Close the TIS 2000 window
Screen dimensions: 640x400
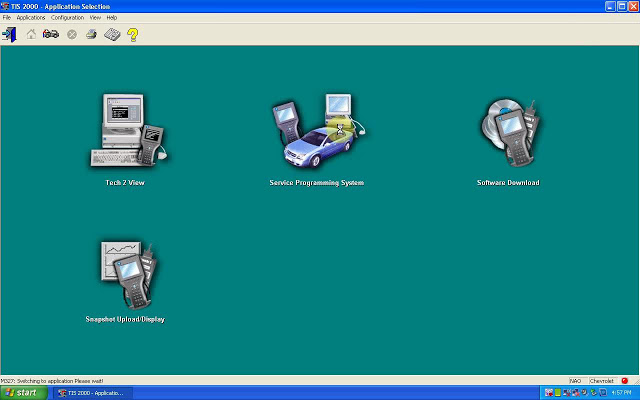(633, 6)
